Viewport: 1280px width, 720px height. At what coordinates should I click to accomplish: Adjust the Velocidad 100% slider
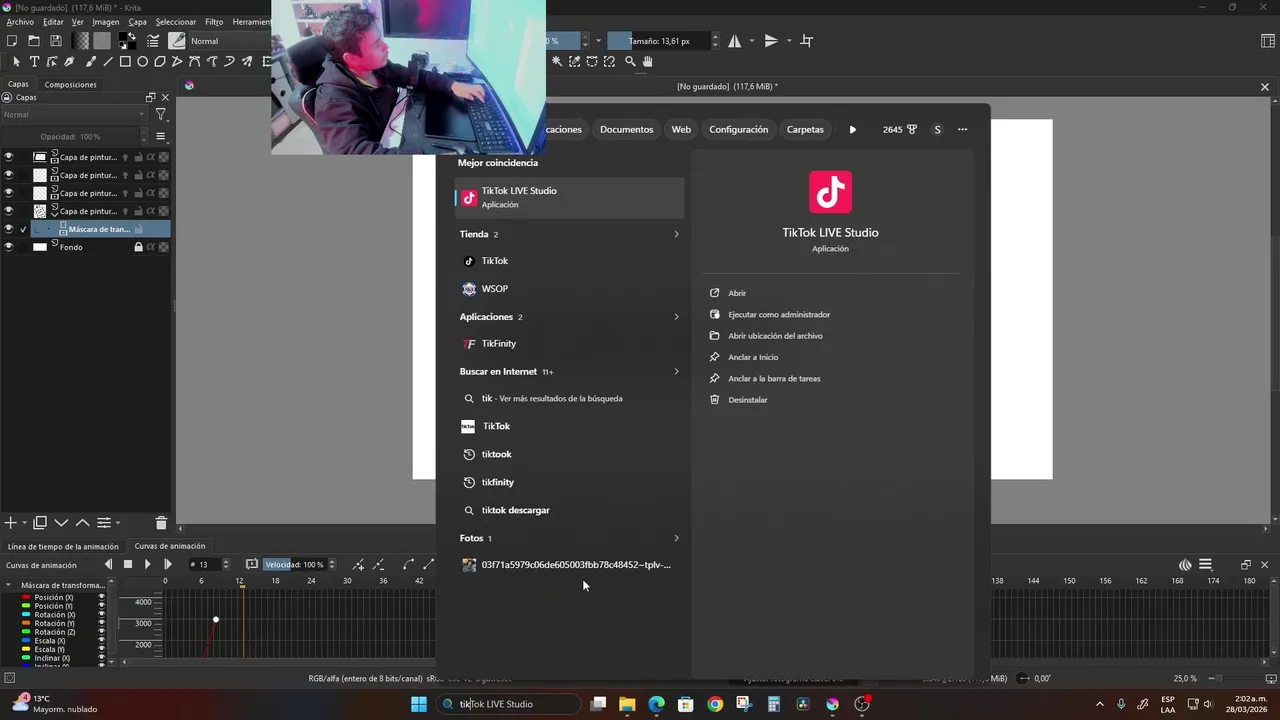click(295, 565)
